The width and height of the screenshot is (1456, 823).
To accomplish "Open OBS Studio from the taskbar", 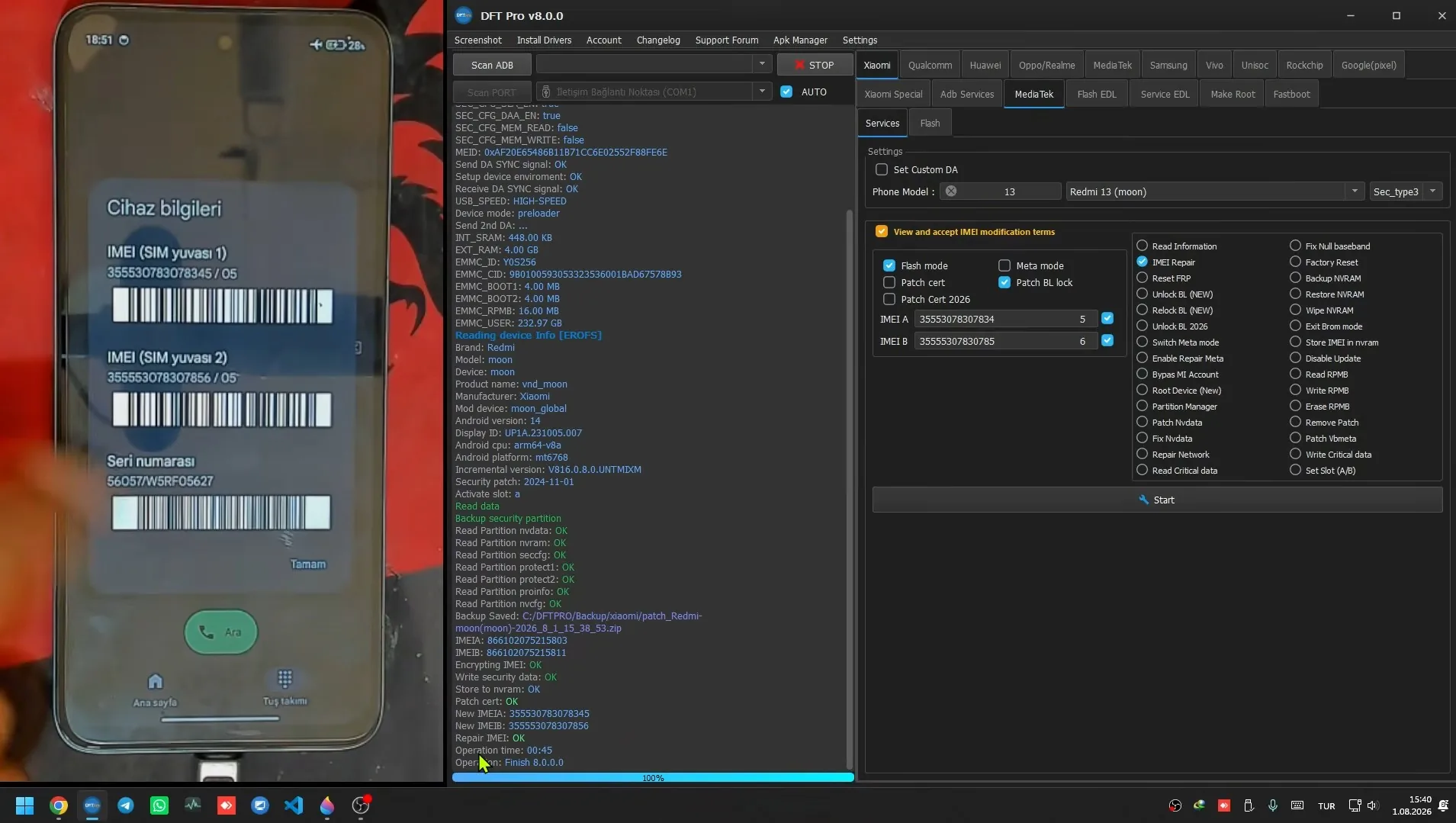I will click(x=361, y=805).
